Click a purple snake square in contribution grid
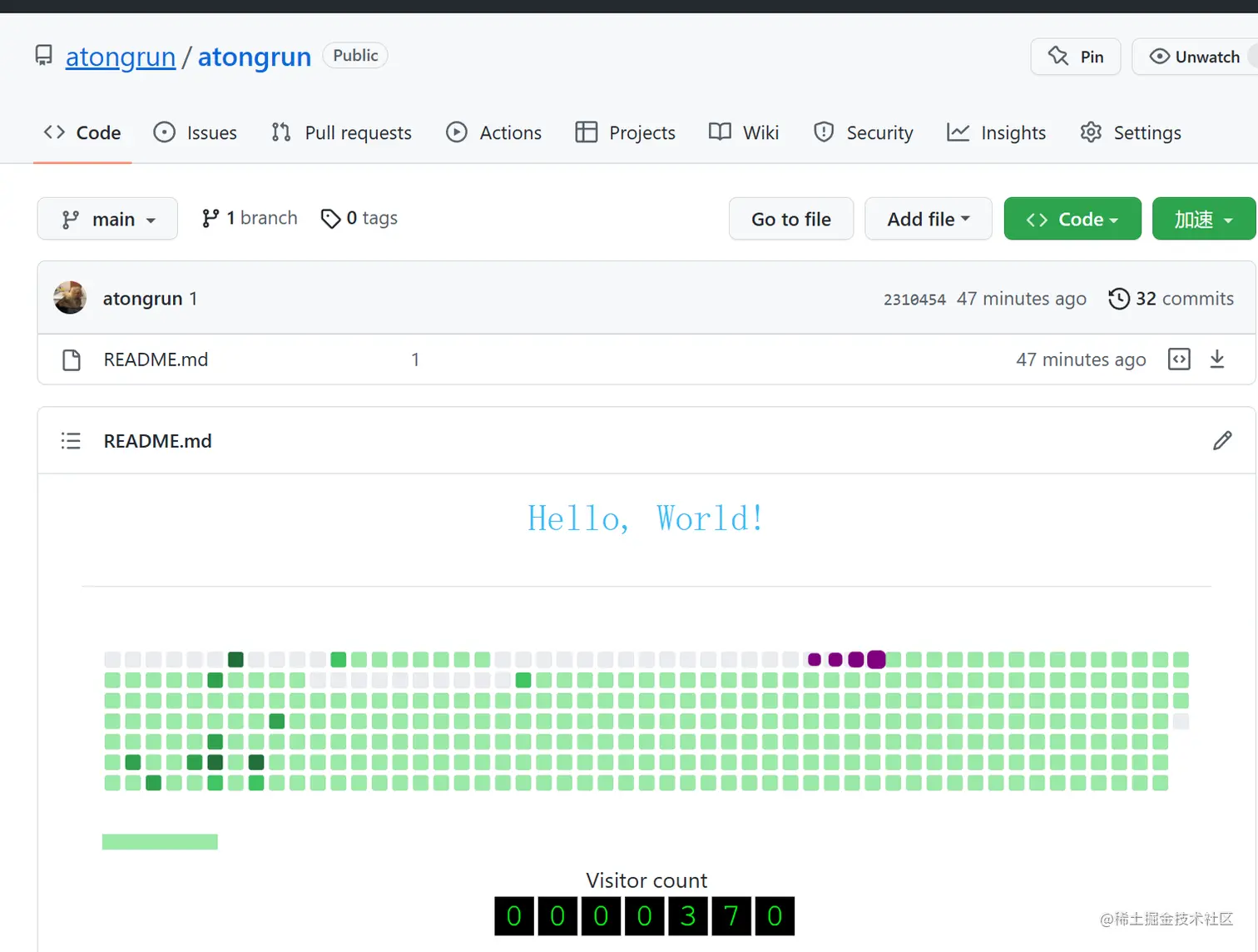The width and height of the screenshot is (1258, 952). point(876,660)
